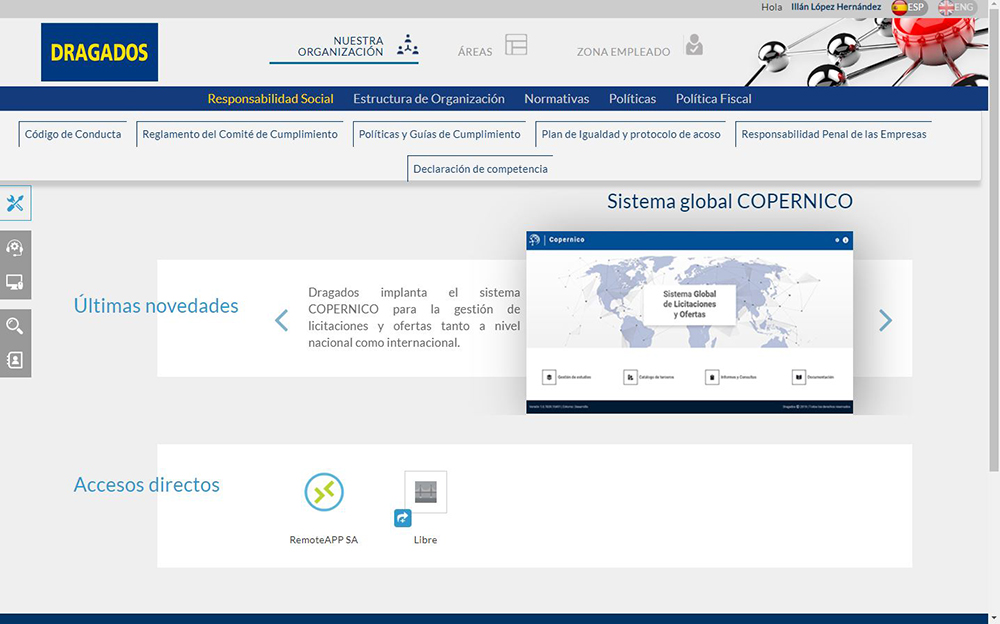Launch the RemoteAPP SA shortcut icon
Viewport: 1000px width, 624px height.
pyautogui.click(x=323, y=492)
